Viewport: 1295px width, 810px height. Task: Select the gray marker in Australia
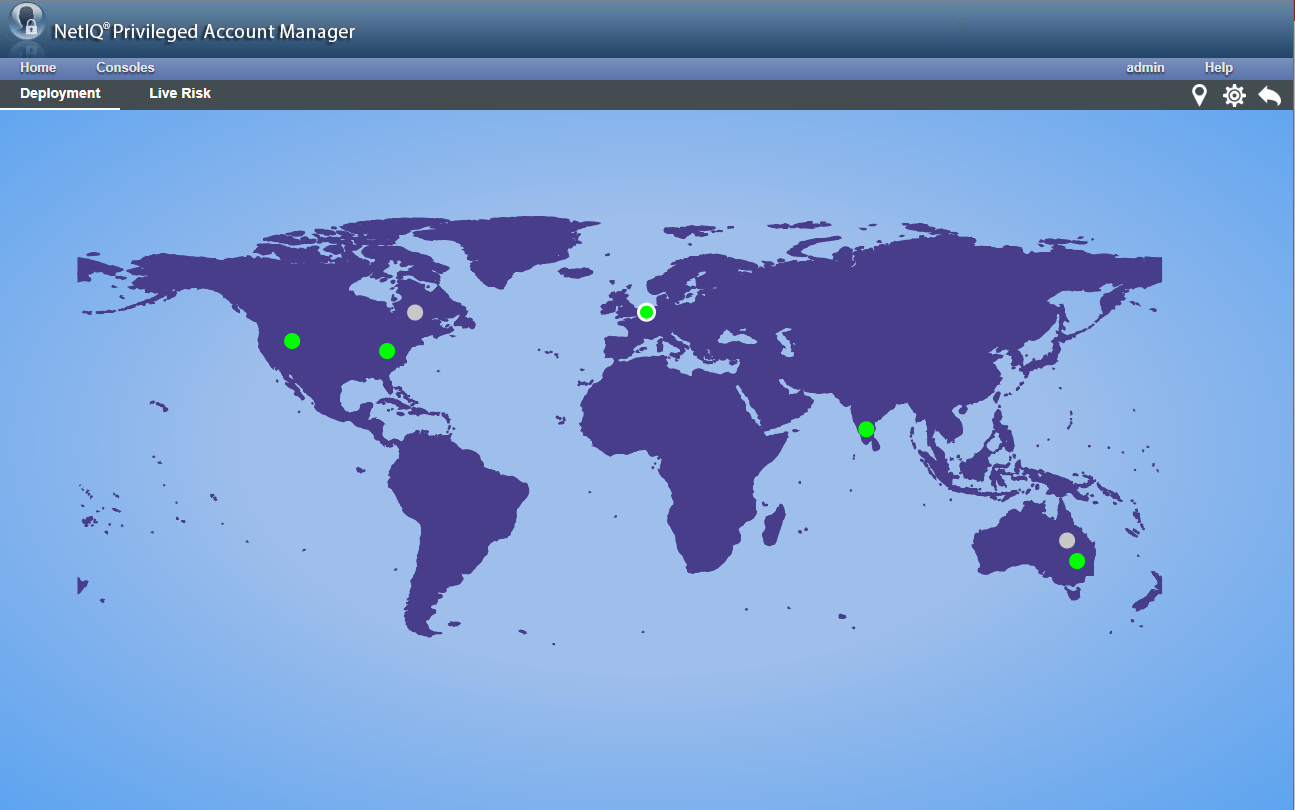click(x=1067, y=540)
